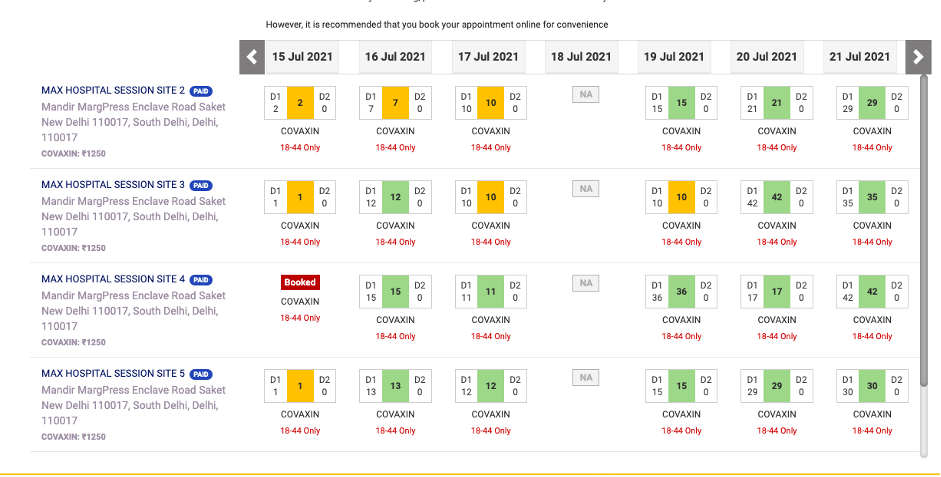
Task: Open MAX HOSPITAL SESSION SITE 4 link
Action: tap(113, 280)
